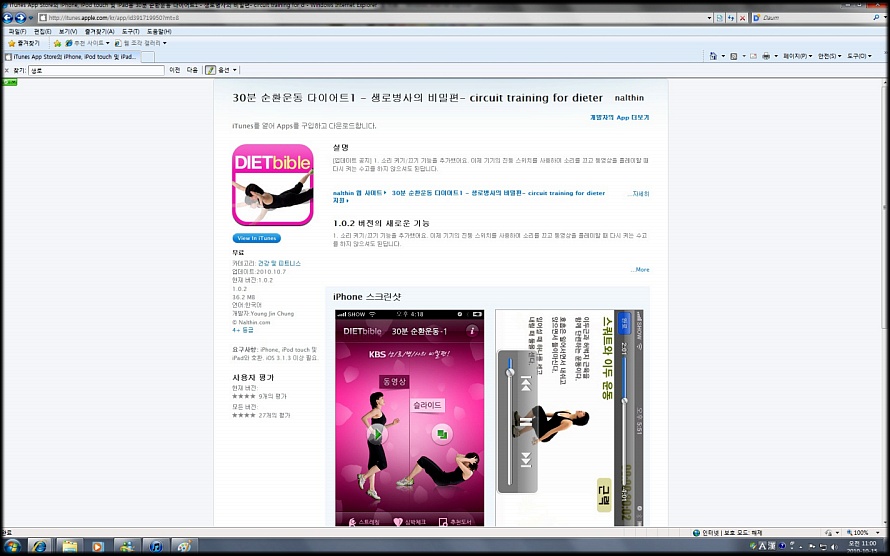Expand the print options dropdown arrow
The image size is (890, 556).
pos(776,56)
